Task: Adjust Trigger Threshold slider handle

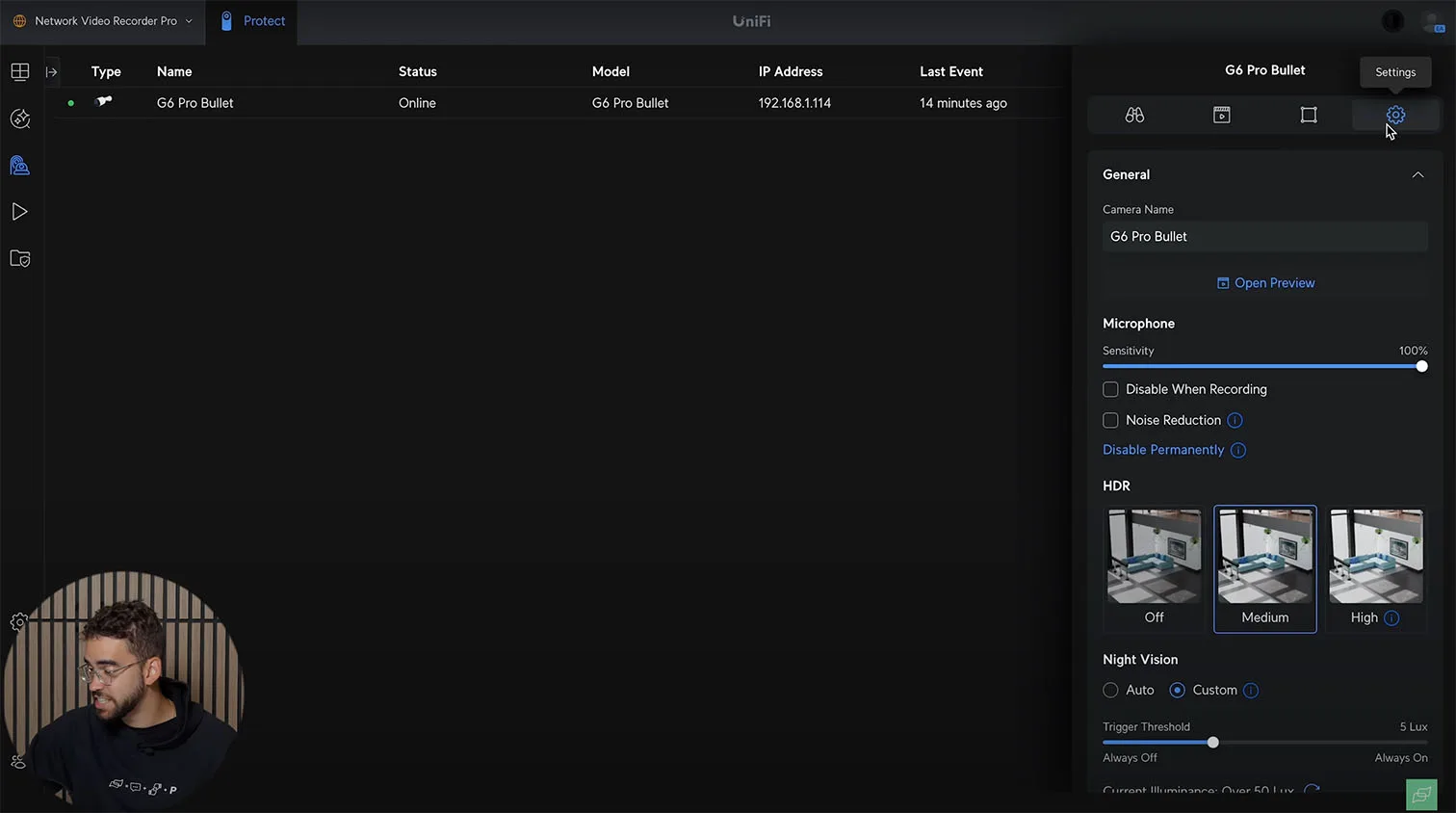Action: (x=1212, y=743)
